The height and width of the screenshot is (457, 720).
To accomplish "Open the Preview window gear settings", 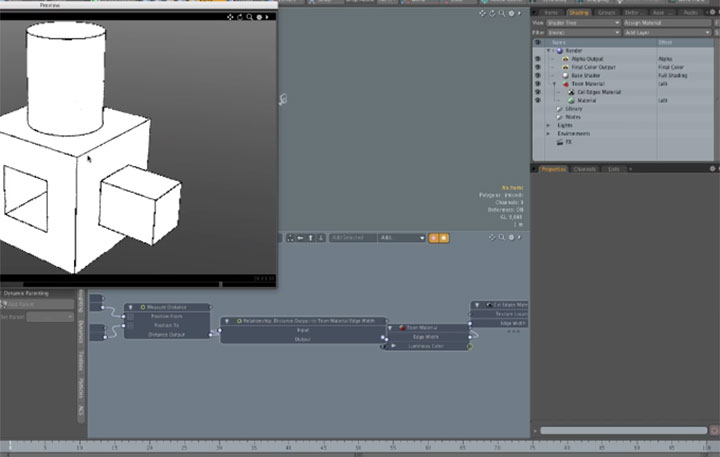I will 259,17.
